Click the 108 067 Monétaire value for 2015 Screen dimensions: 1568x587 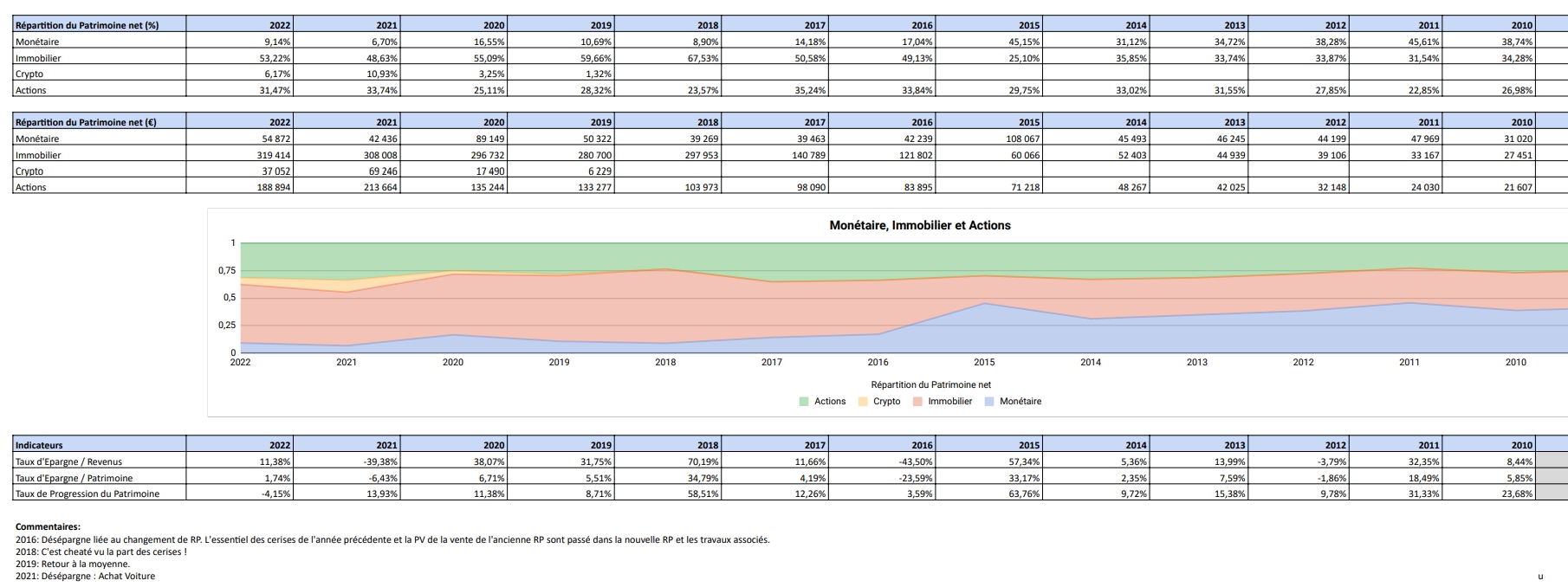click(988, 139)
